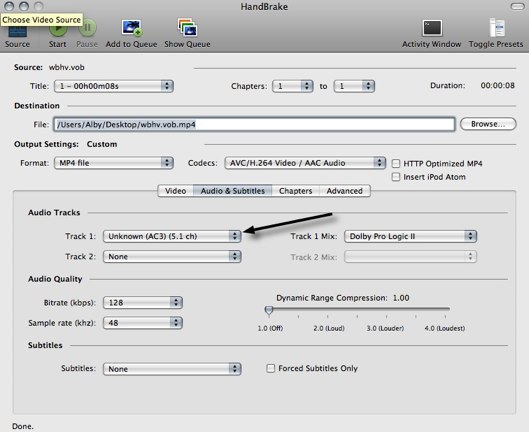Viewport: 529px width, 432px height.
Task: Click the destination File path field
Action: [x=254, y=125]
